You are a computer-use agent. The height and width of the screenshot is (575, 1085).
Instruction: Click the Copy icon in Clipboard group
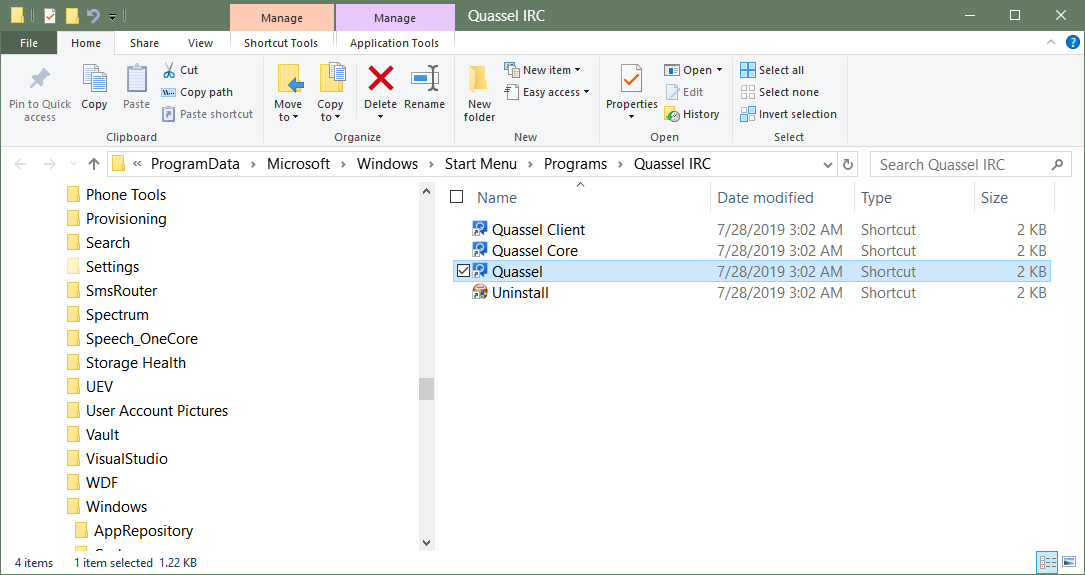click(93, 79)
